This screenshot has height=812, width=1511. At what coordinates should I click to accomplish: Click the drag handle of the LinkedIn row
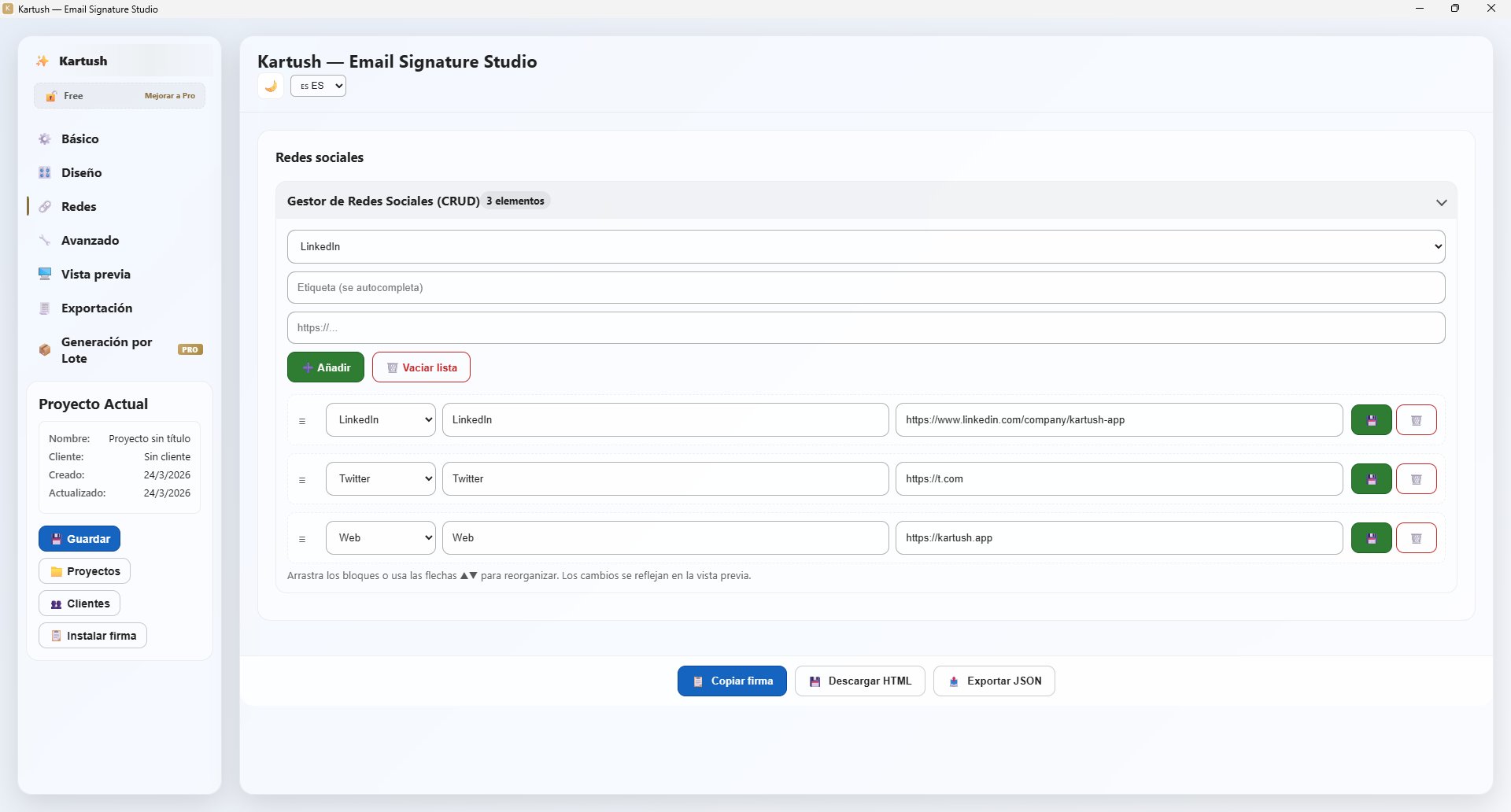[302, 421]
